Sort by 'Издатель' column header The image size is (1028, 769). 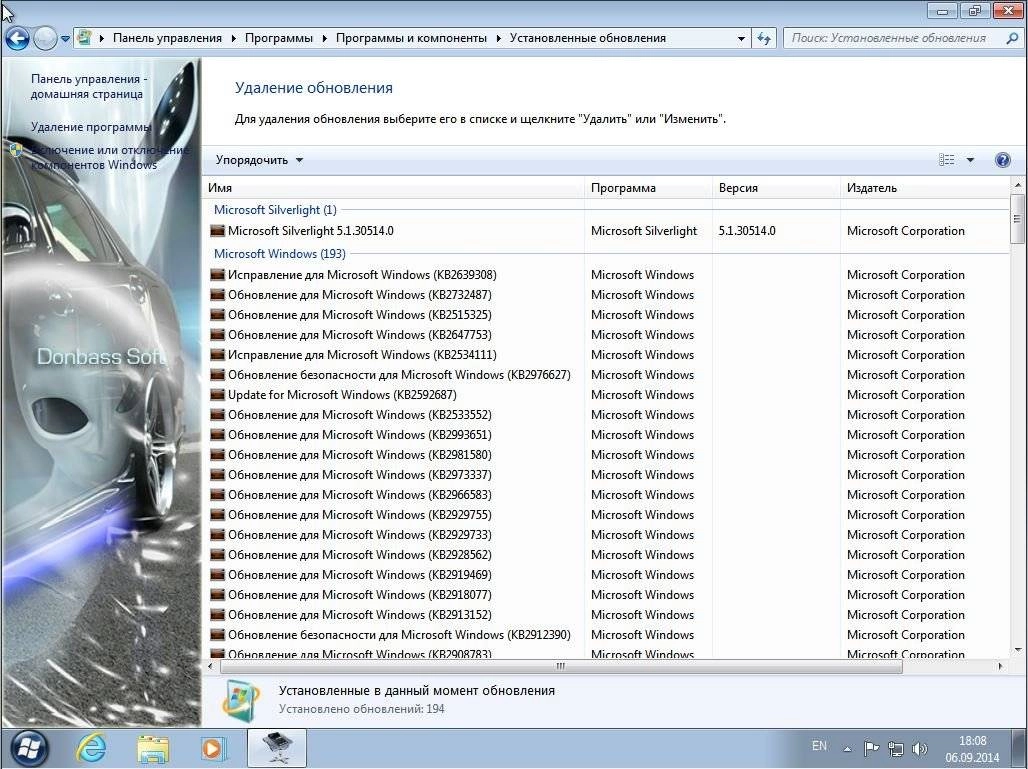924,187
